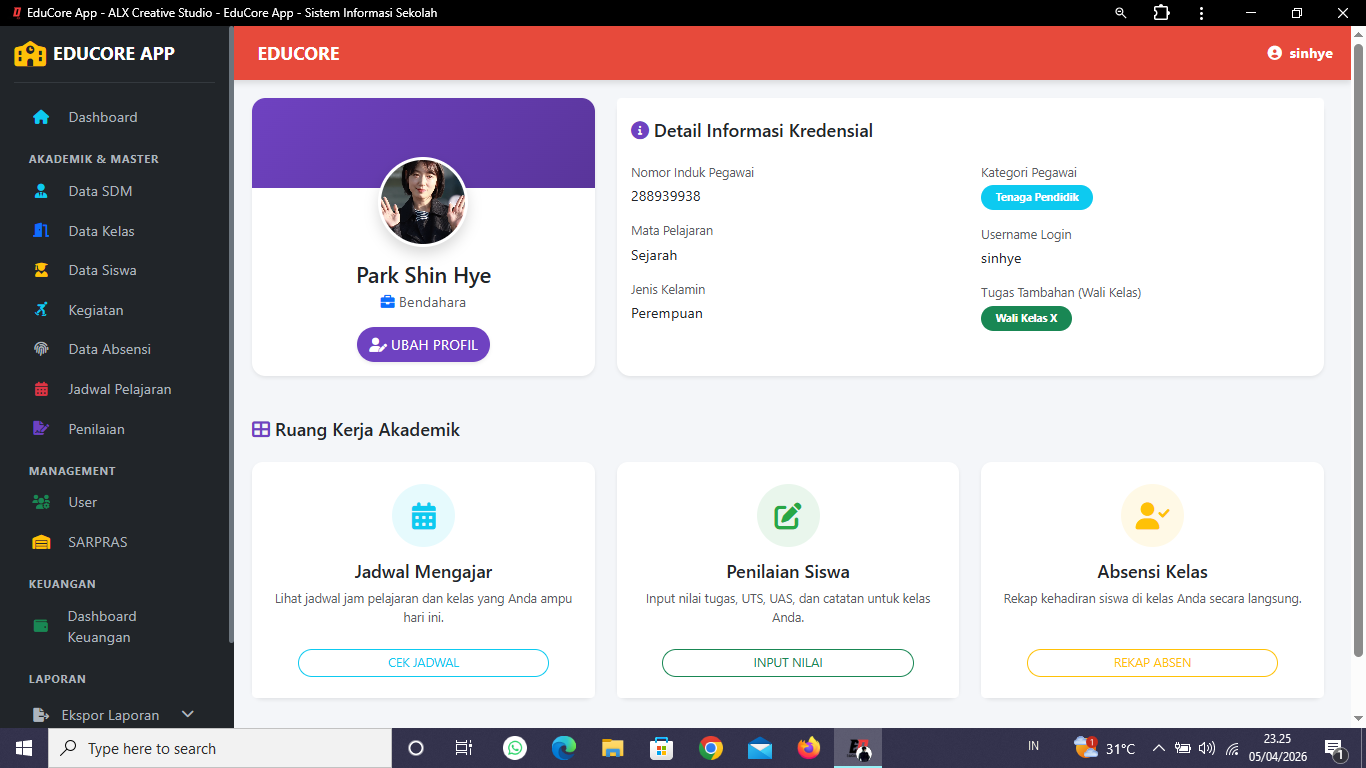The height and width of the screenshot is (768, 1366).
Task: Click the INPUT NILAI button
Action: click(788, 663)
